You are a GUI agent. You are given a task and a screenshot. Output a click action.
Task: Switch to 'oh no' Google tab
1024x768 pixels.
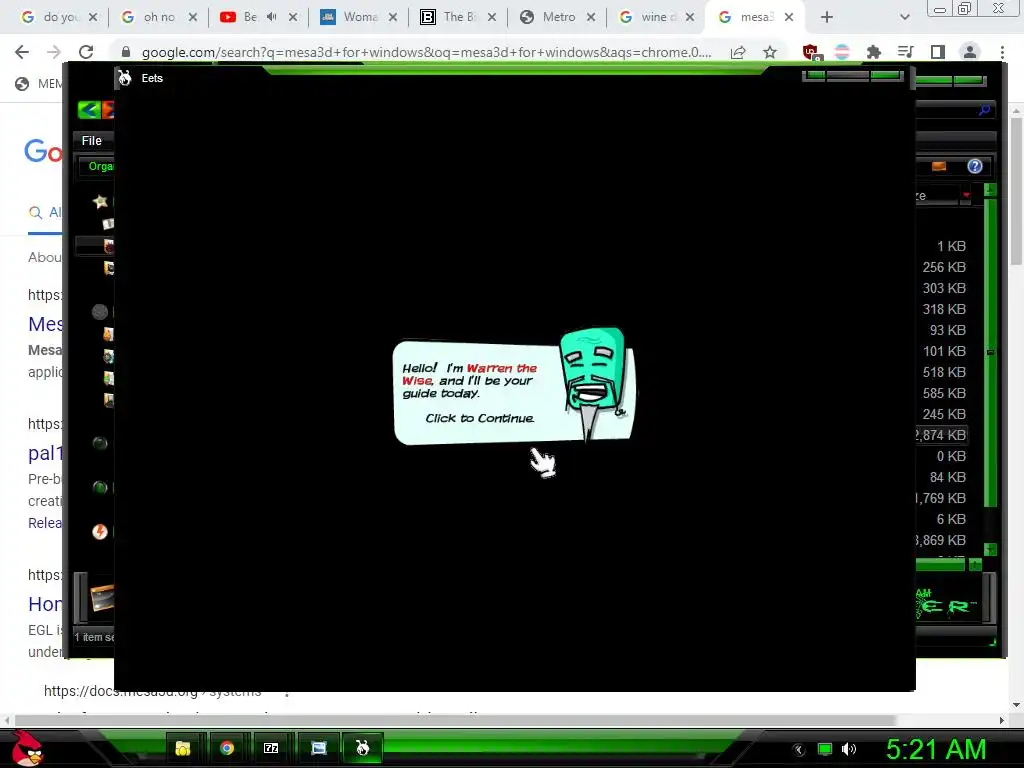point(159,17)
